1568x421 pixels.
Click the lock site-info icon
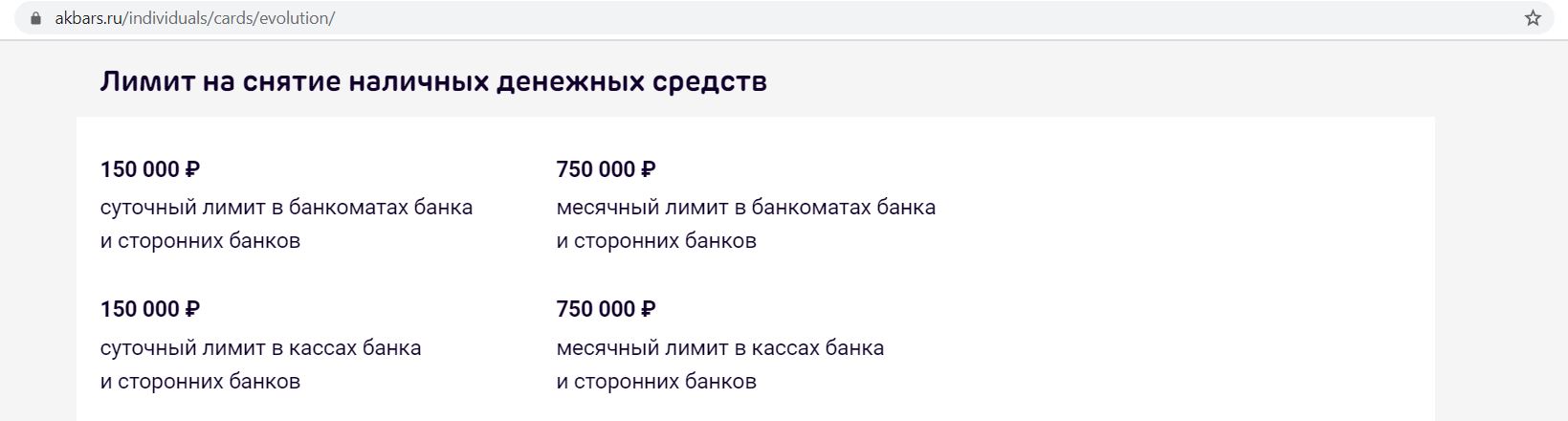36,18
